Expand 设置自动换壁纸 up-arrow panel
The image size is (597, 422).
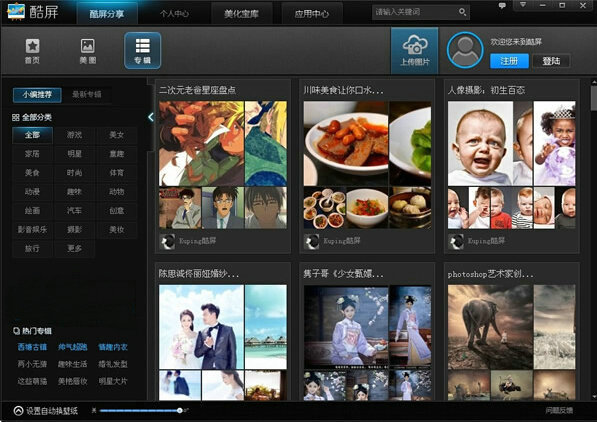coord(18,411)
